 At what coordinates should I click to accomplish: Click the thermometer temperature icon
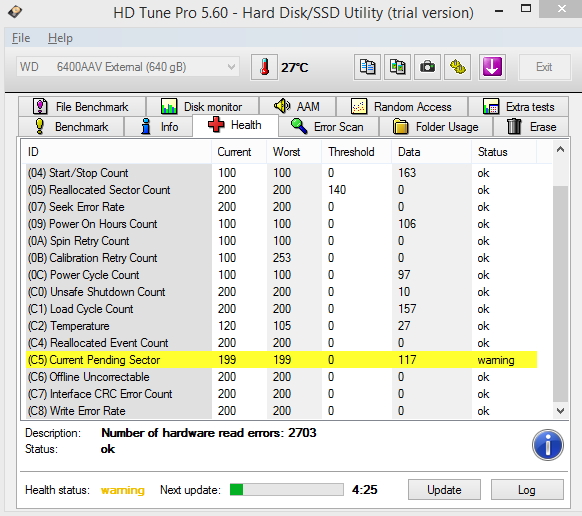pyautogui.click(x=264, y=67)
